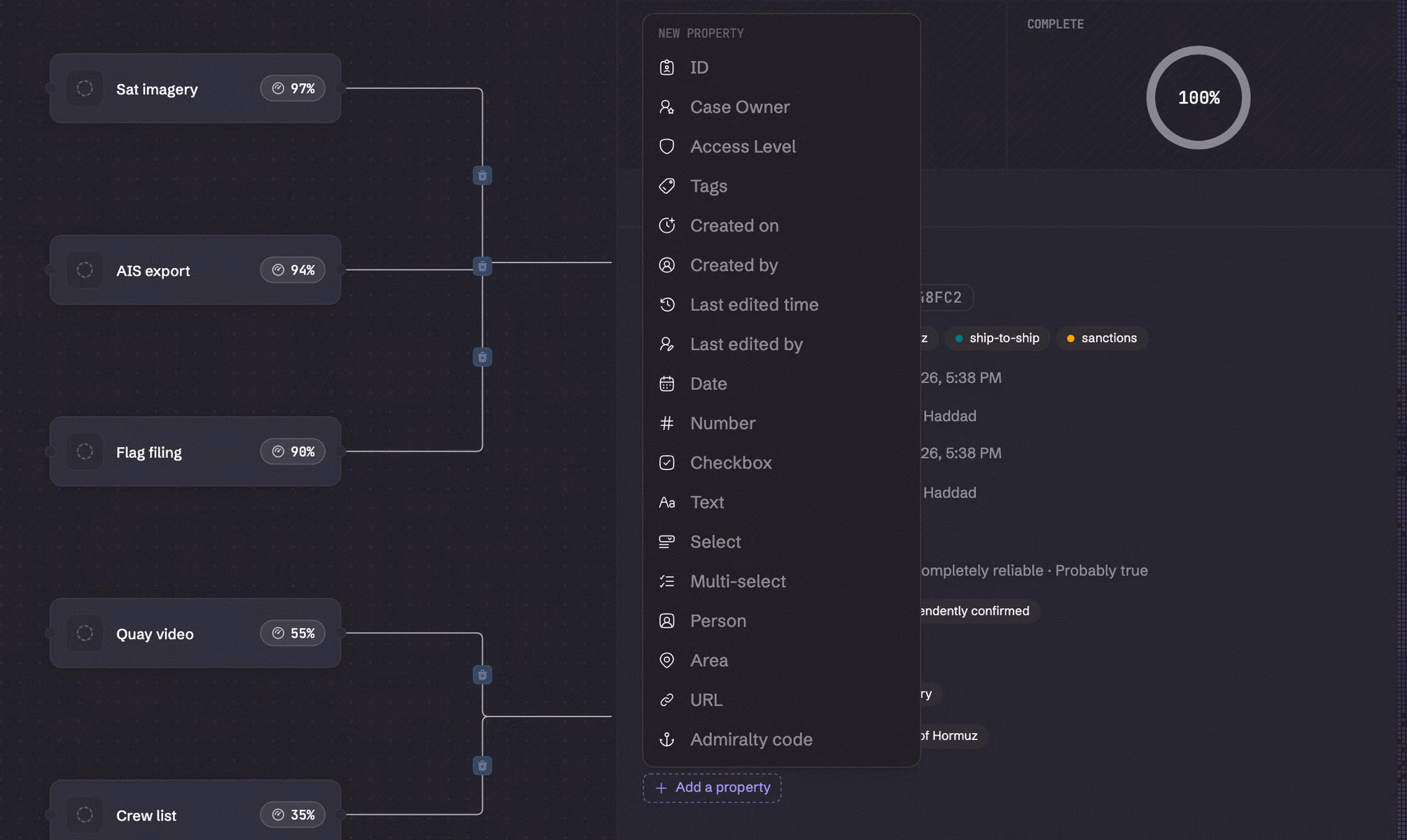Image resolution: width=1407 pixels, height=840 pixels.
Task: Open the 35% confidence badge on Crew list
Action: click(293, 815)
